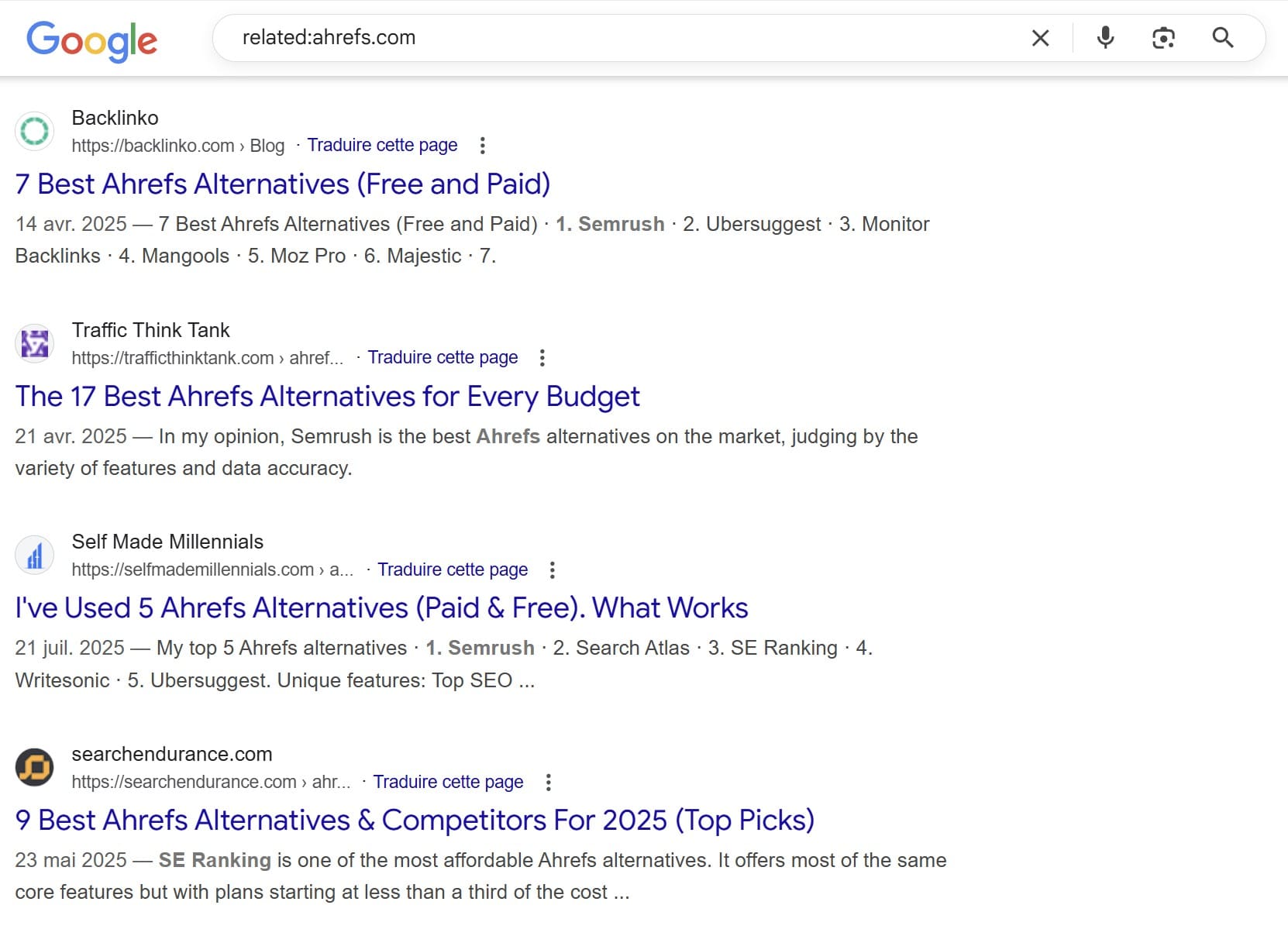Translate the Backlinko page
1288x936 pixels.
[382, 146]
